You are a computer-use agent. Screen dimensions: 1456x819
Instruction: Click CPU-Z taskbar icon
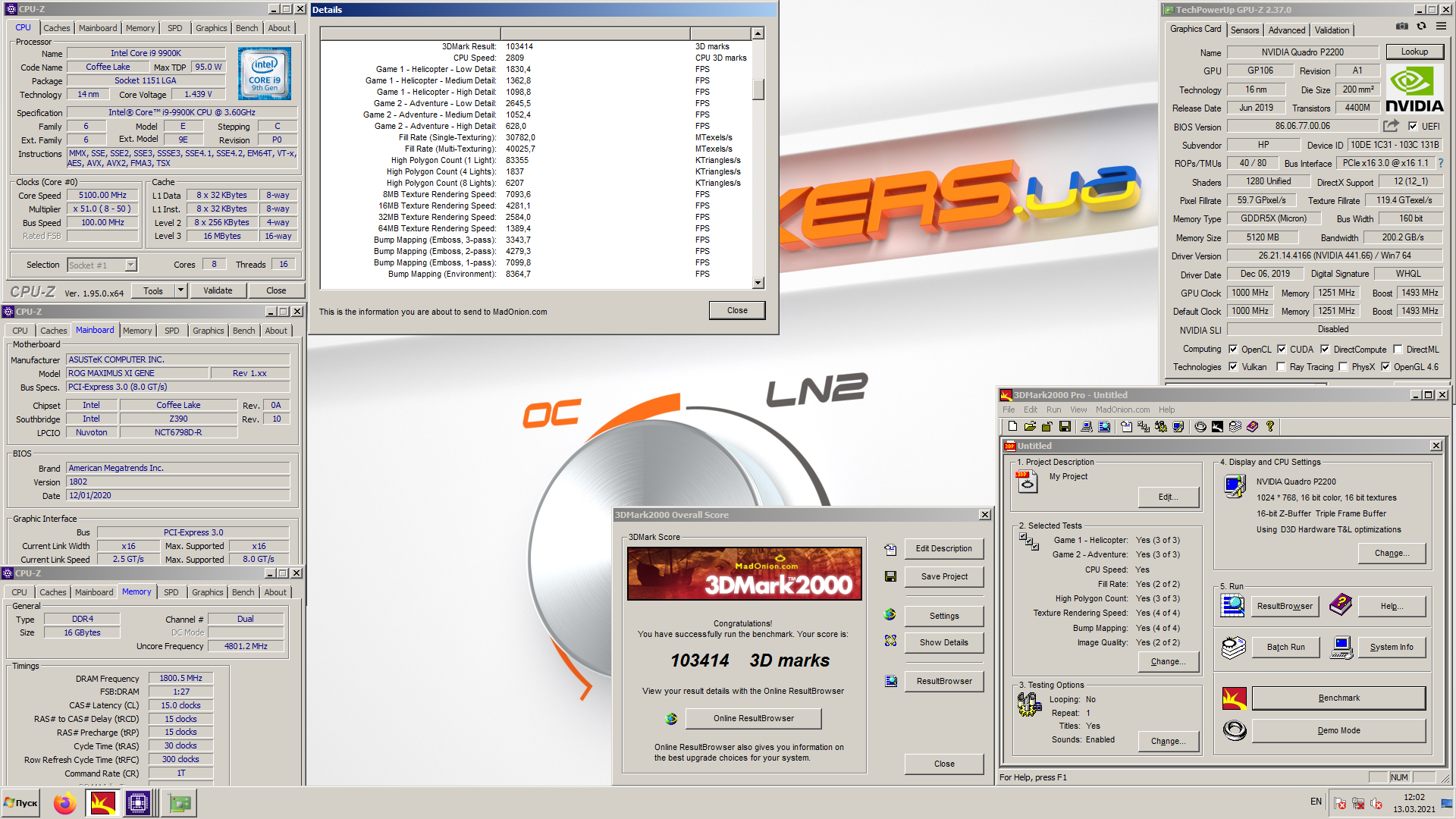click(138, 803)
